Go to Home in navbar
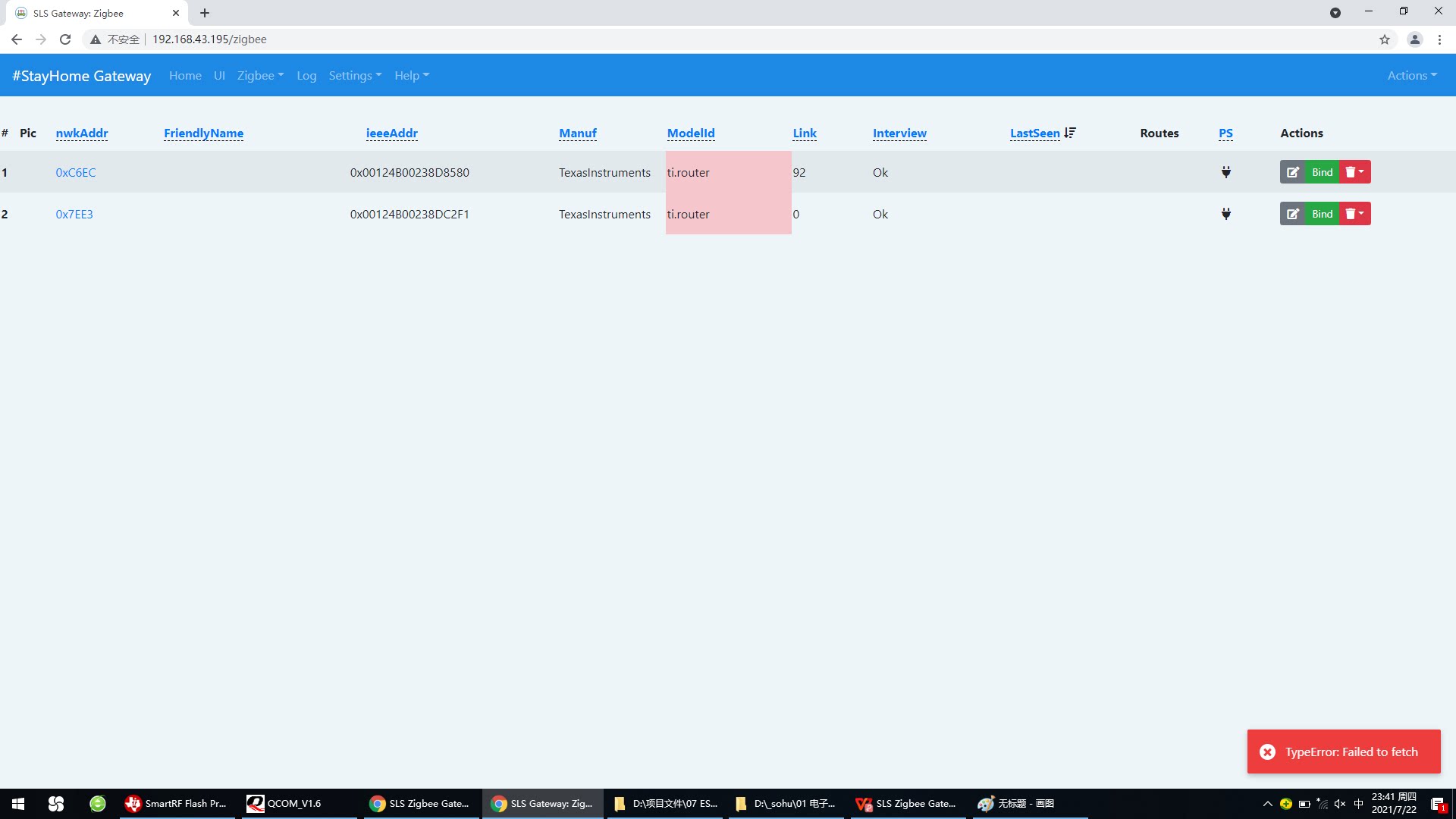 click(x=185, y=75)
